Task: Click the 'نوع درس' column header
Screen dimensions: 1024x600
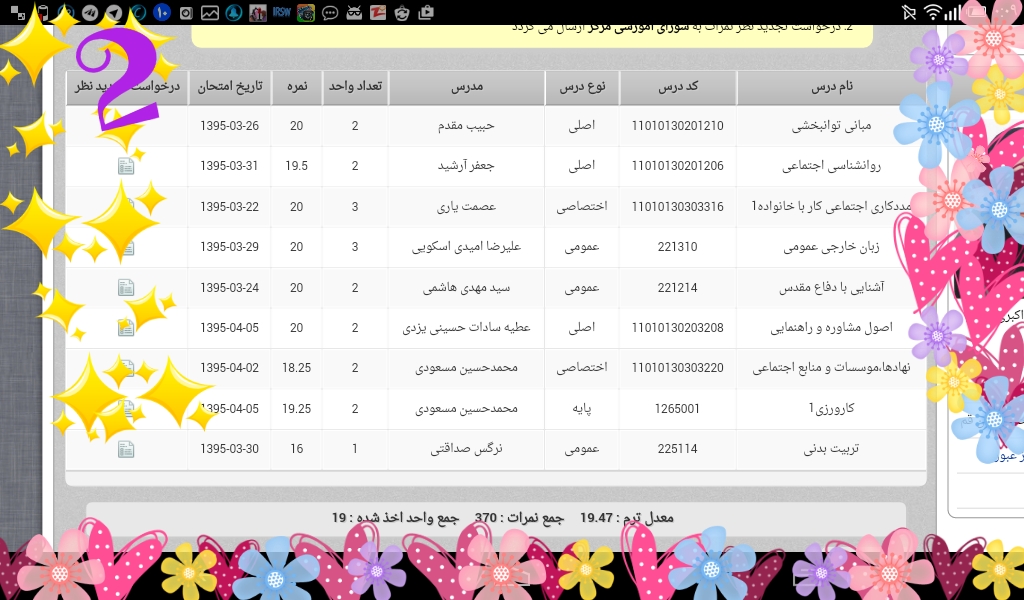Action: (582, 87)
